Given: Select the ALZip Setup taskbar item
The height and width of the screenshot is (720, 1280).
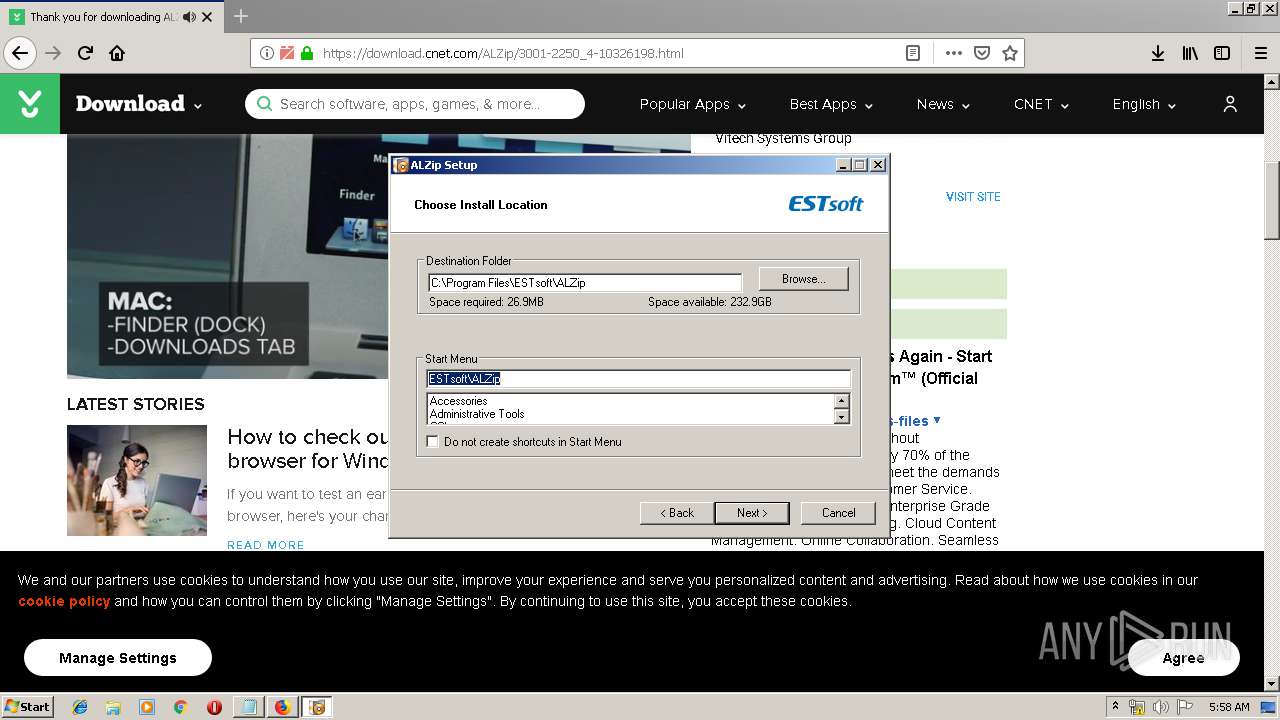Looking at the screenshot, I should (x=317, y=707).
